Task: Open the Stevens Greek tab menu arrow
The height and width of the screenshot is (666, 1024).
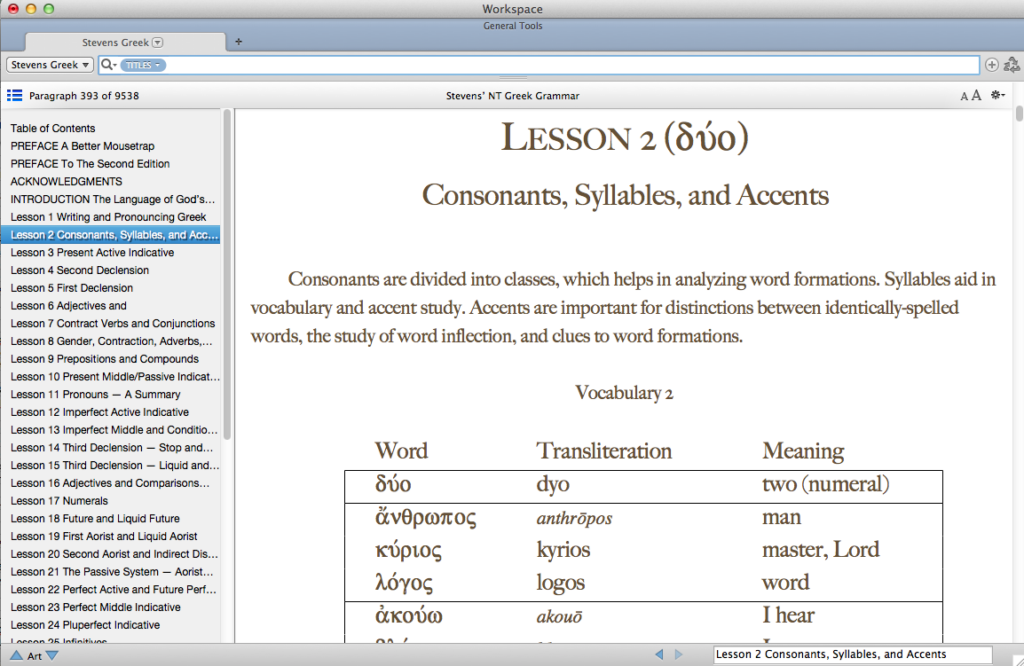Action: 157,42
